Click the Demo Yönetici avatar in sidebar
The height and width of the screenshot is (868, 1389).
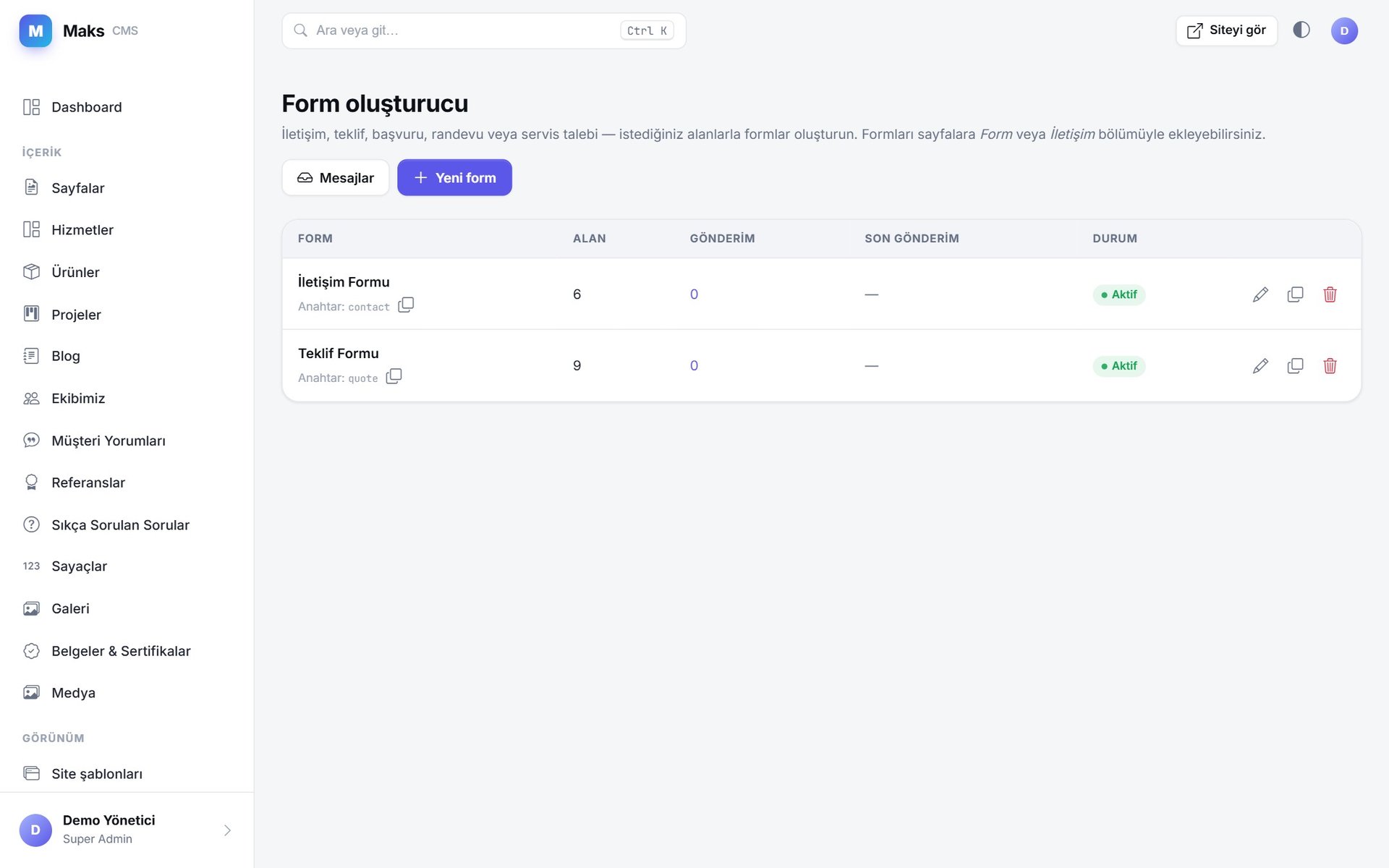pos(35,830)
